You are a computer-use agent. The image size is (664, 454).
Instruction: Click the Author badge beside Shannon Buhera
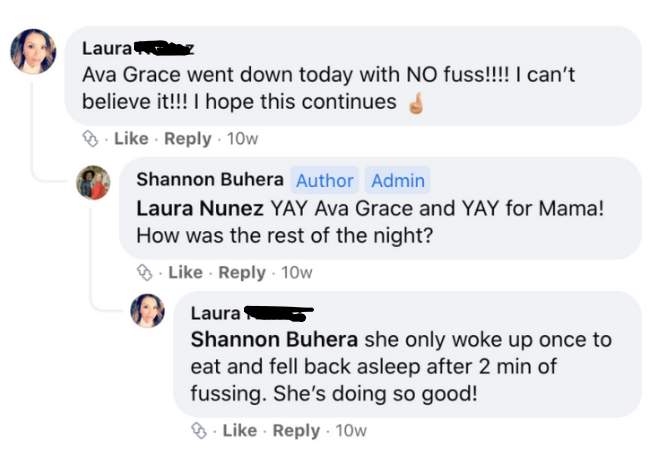tap(324, 181)
